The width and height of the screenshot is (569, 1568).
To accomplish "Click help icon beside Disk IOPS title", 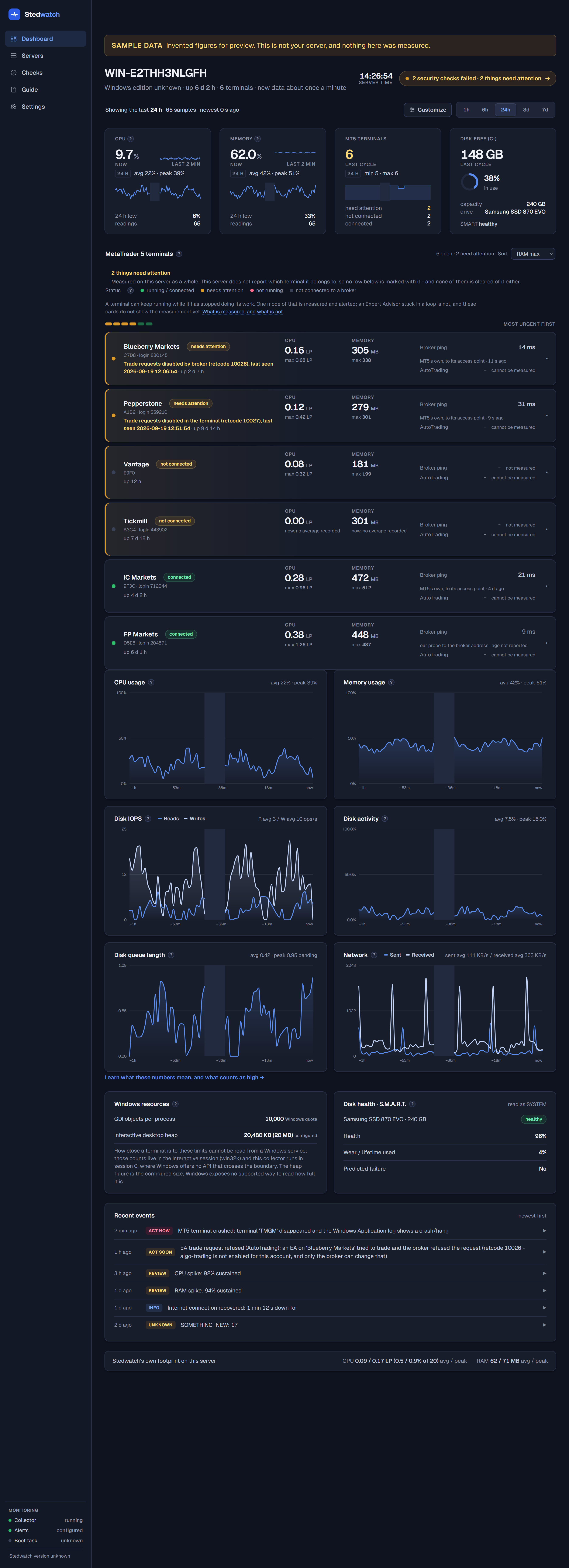I will [148, 819].
